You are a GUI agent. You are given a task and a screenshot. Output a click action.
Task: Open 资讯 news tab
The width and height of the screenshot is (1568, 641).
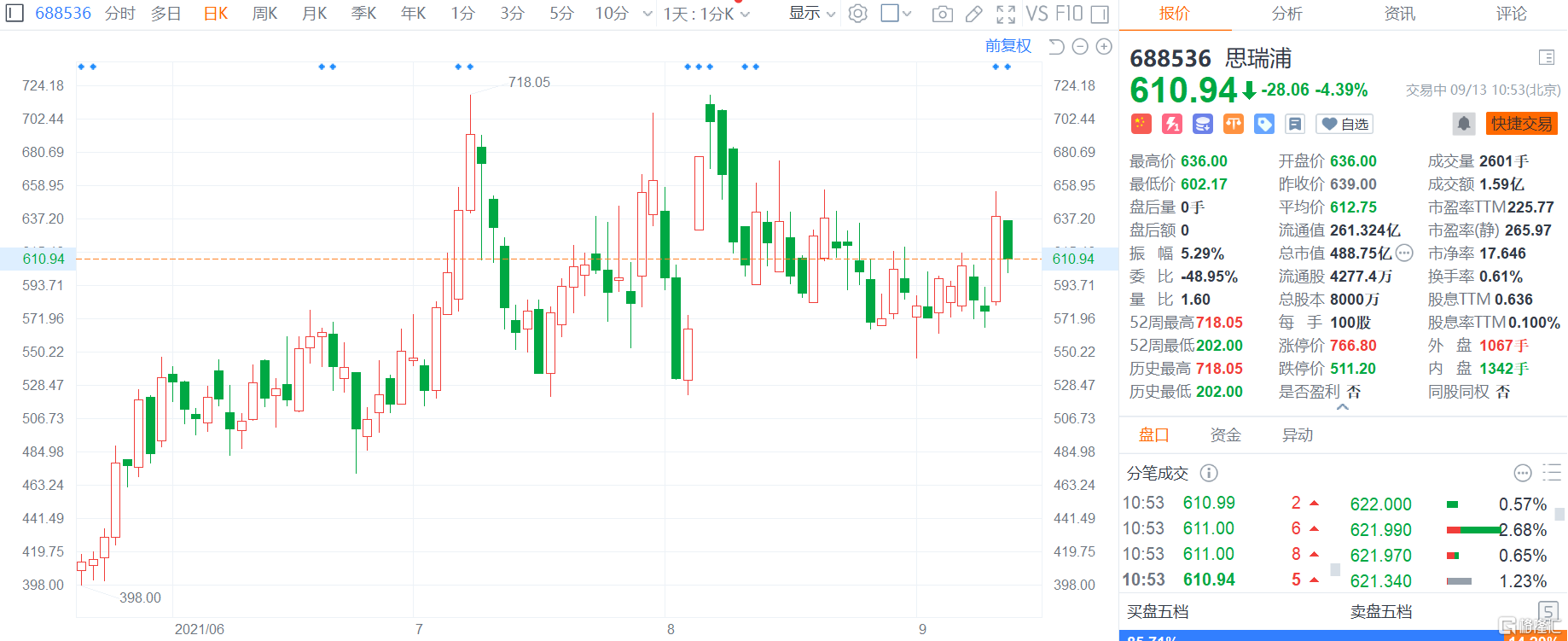(1400, 14)
